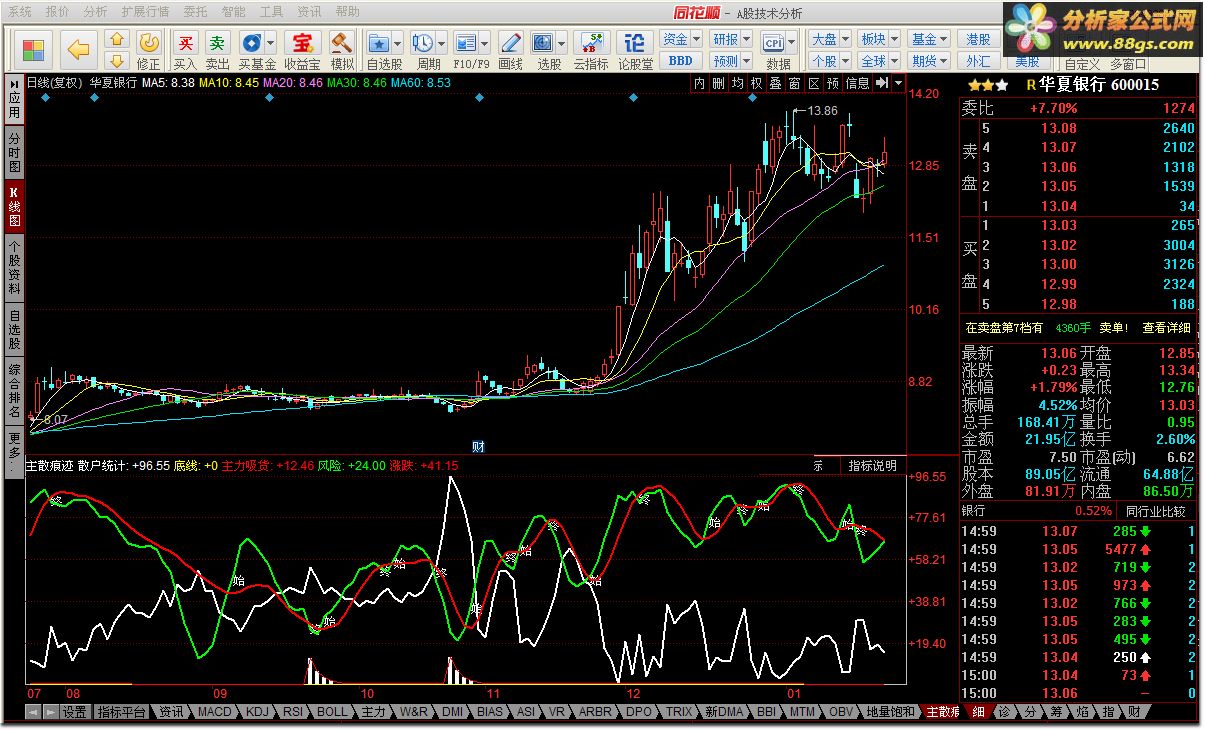Click the 指标说明 button
Viewport: 1205px width, 730px height.
pos(872,465)
